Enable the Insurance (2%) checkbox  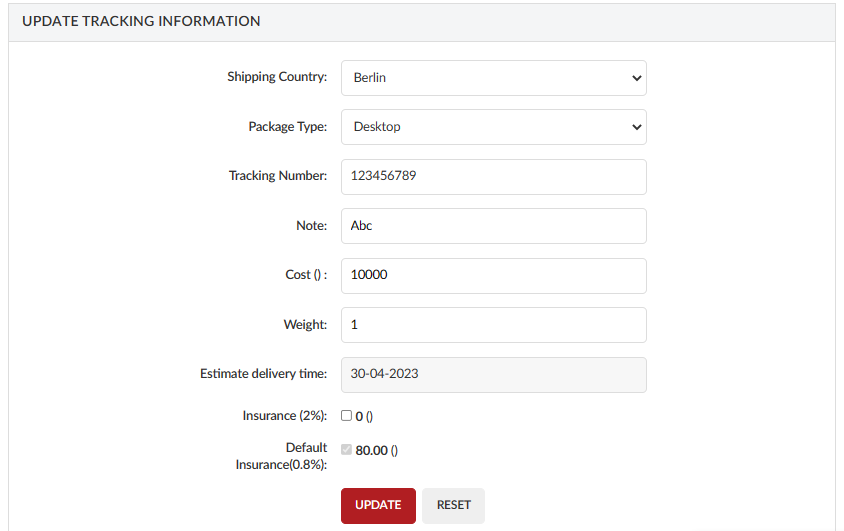[346, 415]
